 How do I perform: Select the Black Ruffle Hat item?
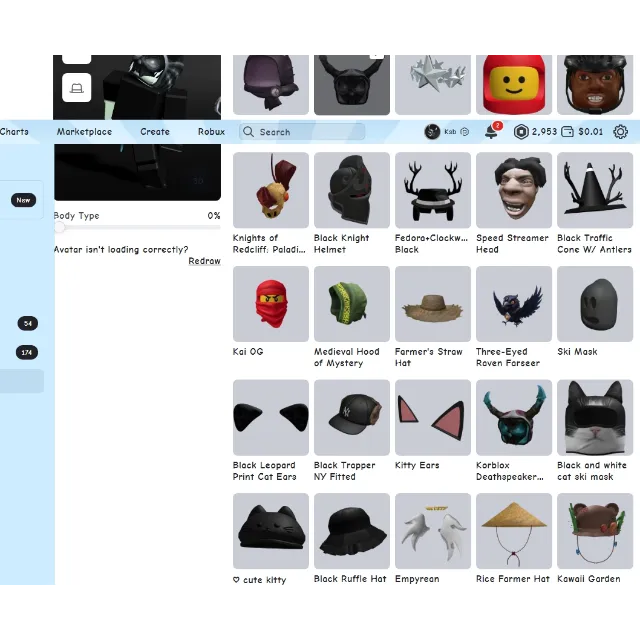(352, 531)
